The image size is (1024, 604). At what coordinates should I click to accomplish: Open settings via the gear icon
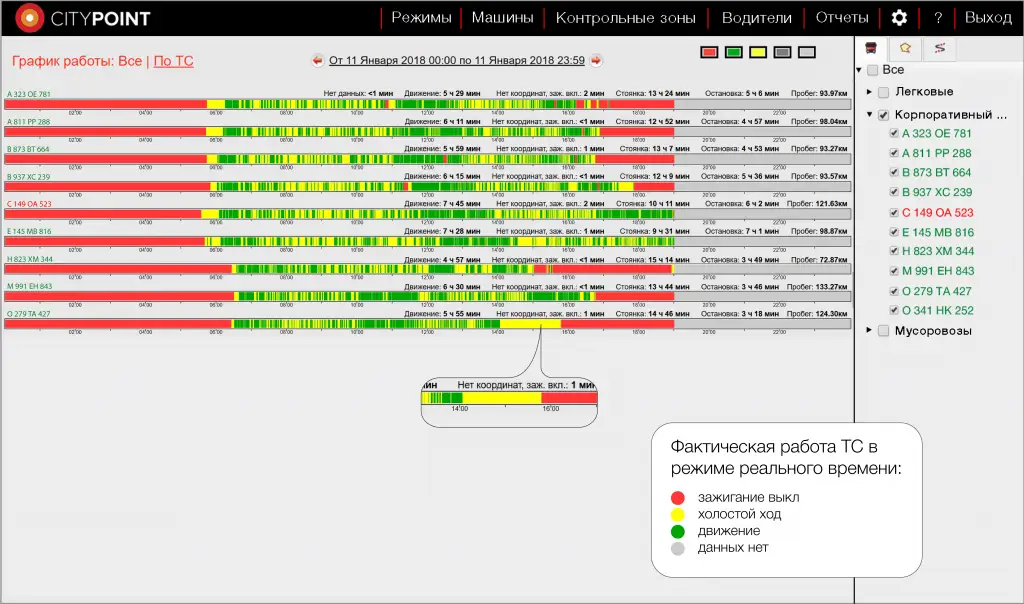[x=899, y=18]
